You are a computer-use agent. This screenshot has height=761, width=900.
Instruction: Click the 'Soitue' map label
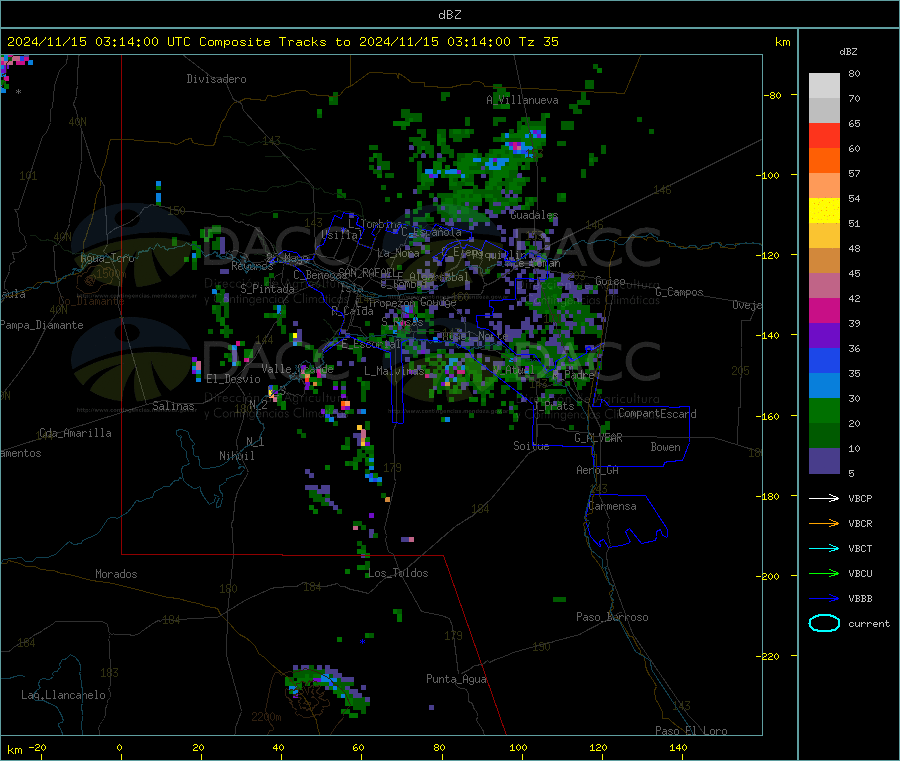point(531,446)
